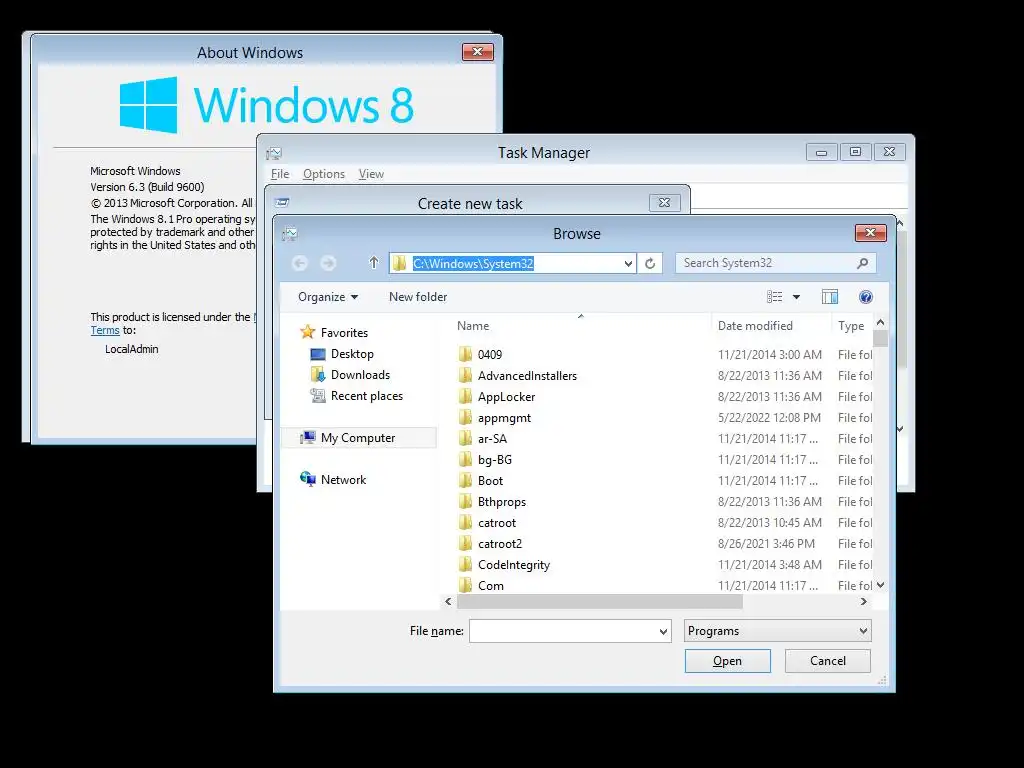Click the Create new task title icon
Image resolution: width=1024 pixels, height=768 pixels.
pos(282,202)
